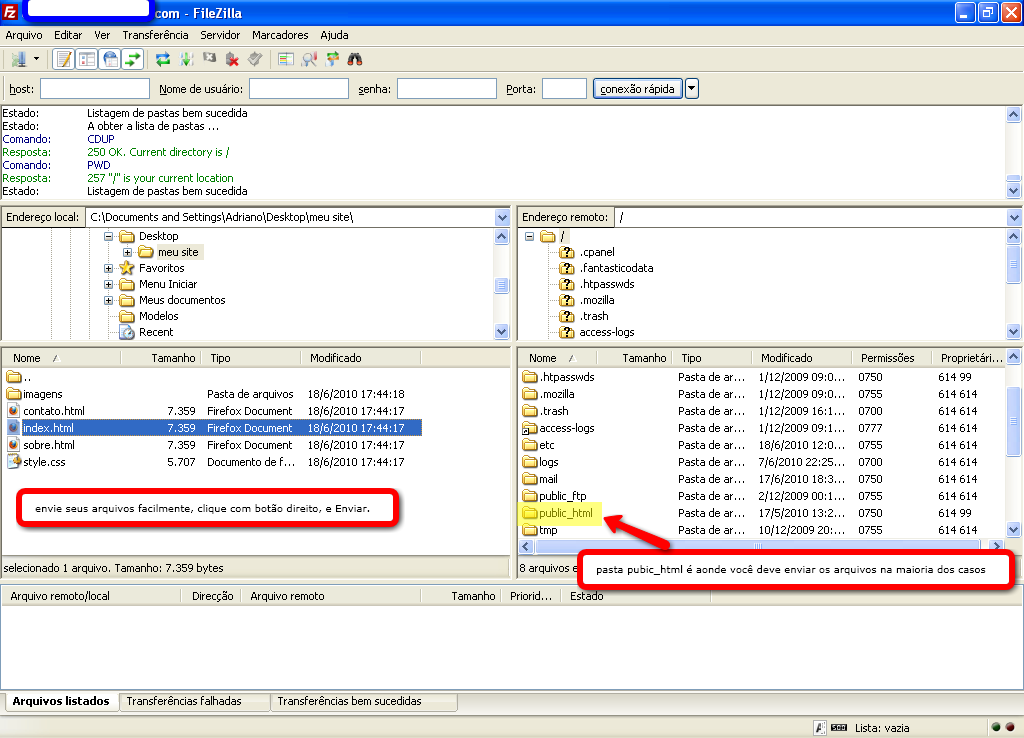1024x738 pixels.
Task: Open the Editar menu
Action: point(68,35)
